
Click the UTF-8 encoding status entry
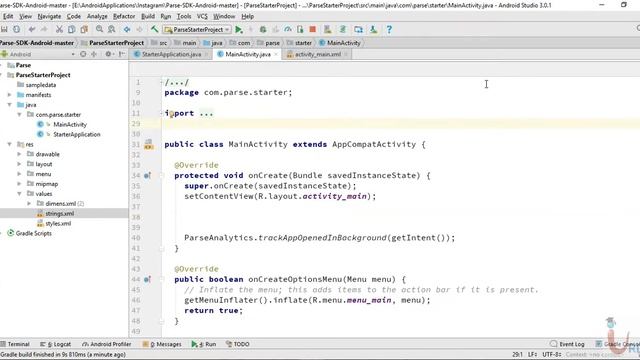point(552,354)
